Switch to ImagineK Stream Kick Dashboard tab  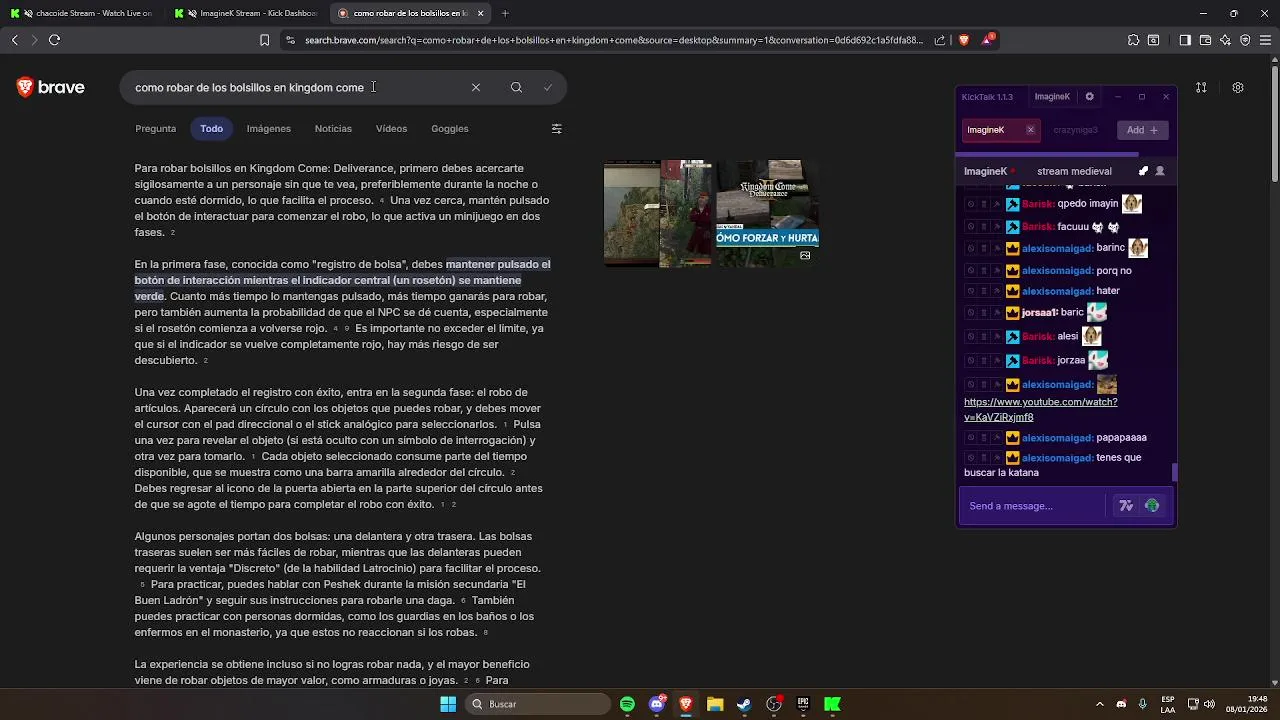click(247, 13)
